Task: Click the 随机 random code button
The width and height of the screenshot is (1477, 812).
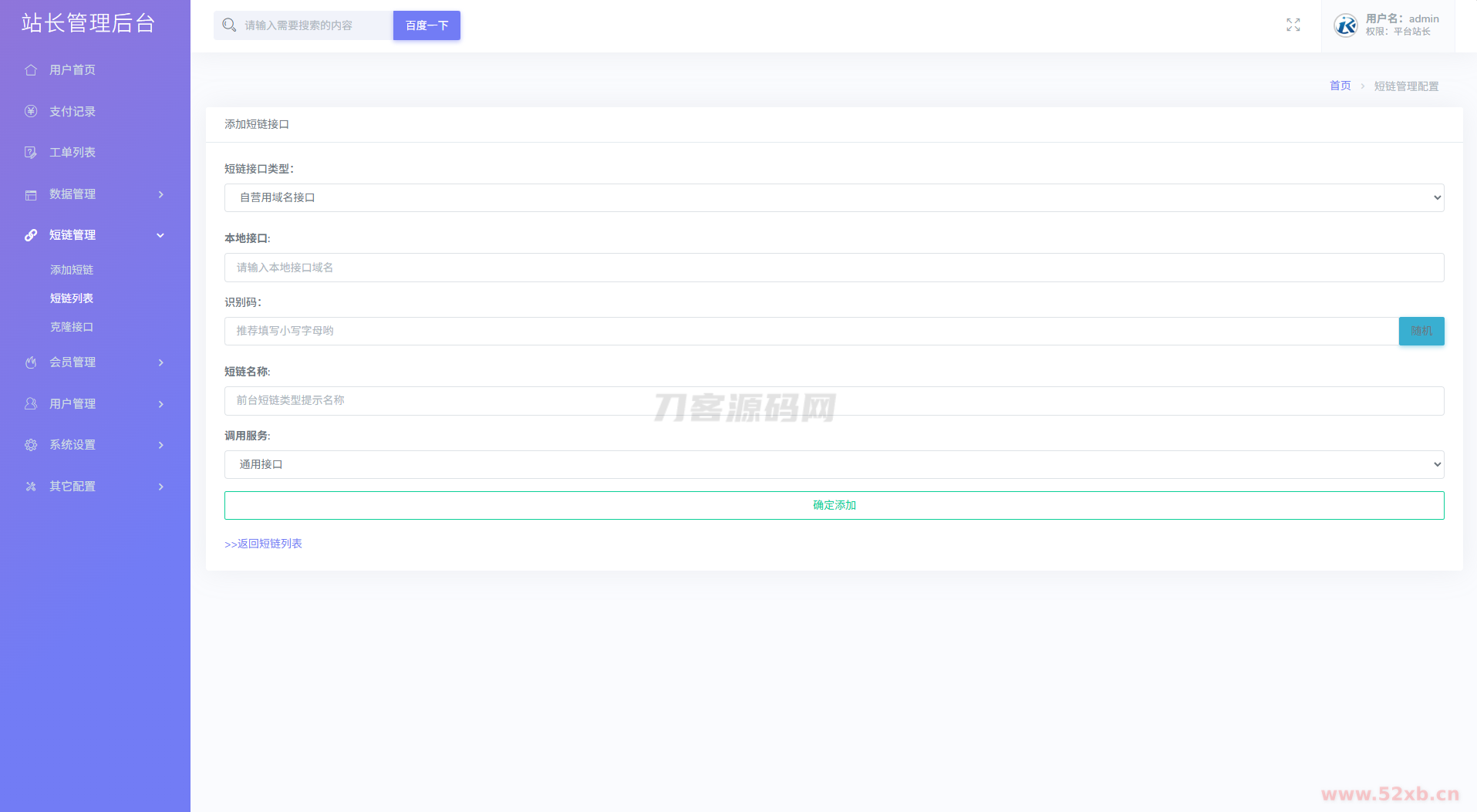Action: [x=1421, y=331]
